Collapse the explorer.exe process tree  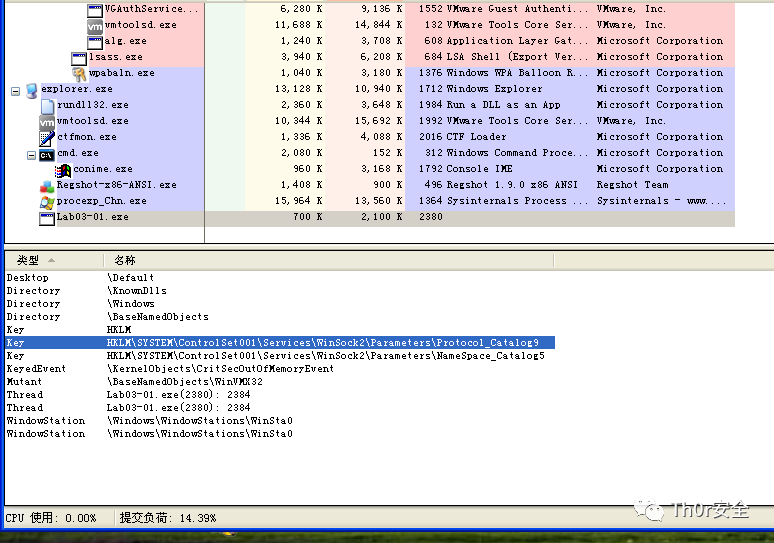click(15, 91)
